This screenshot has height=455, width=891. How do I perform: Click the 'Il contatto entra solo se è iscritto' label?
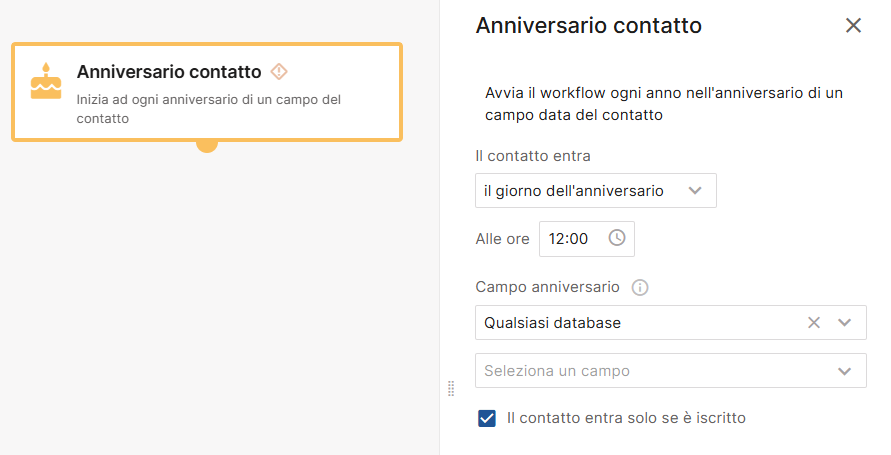point(626,418)
